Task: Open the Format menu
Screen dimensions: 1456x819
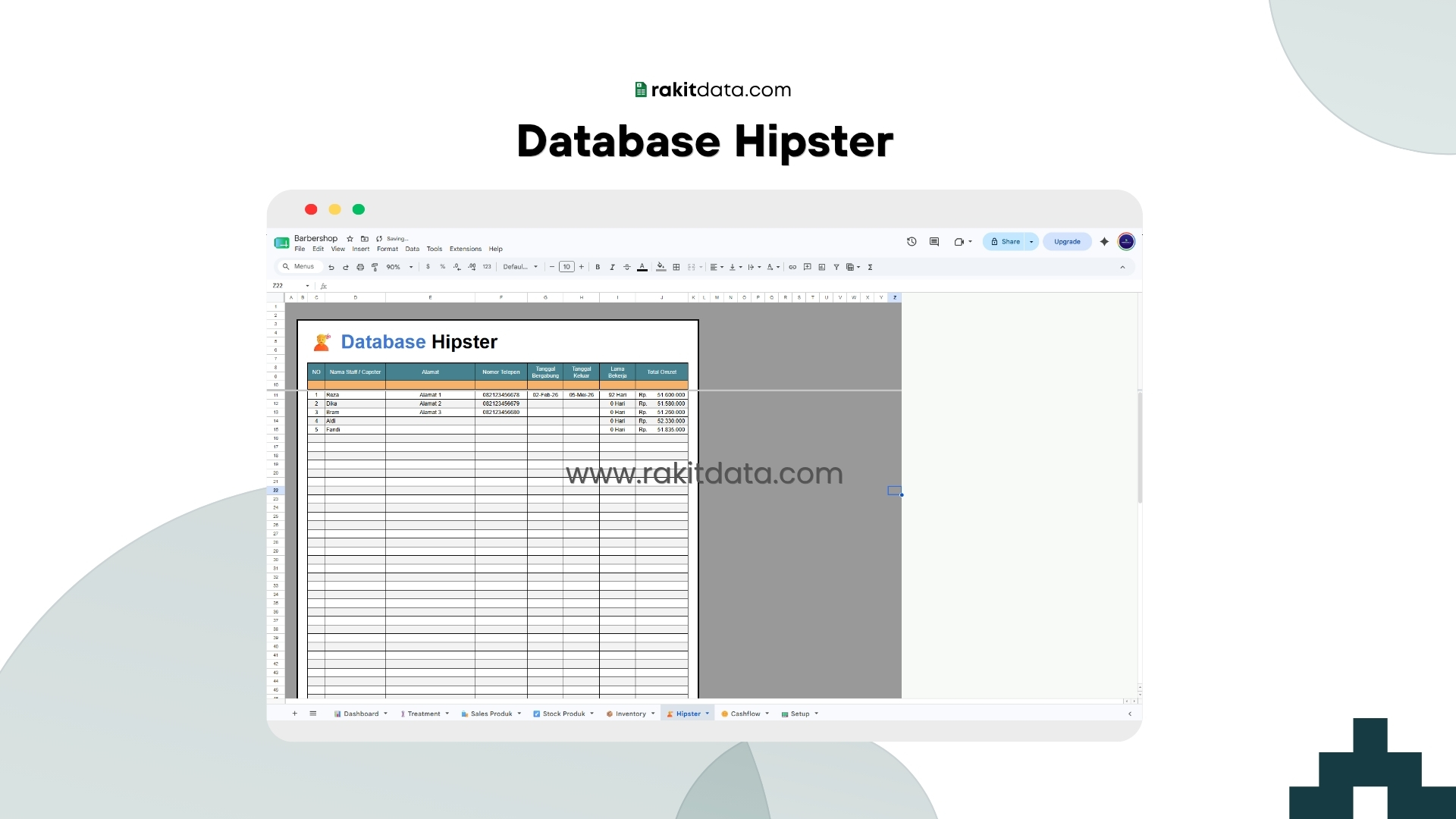Action: click(x=388, y=249)
